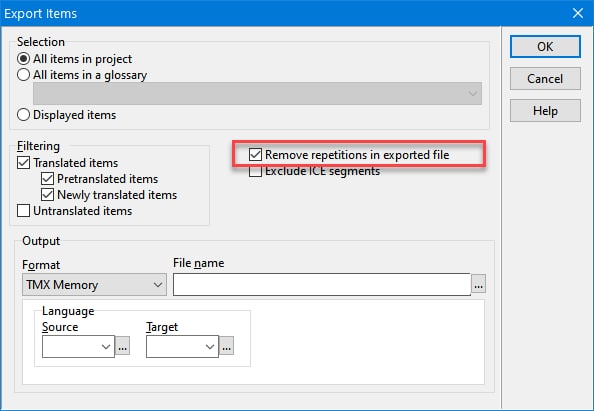Expand the Target language dropdown

pyautogui.click(x=182, y=346)
